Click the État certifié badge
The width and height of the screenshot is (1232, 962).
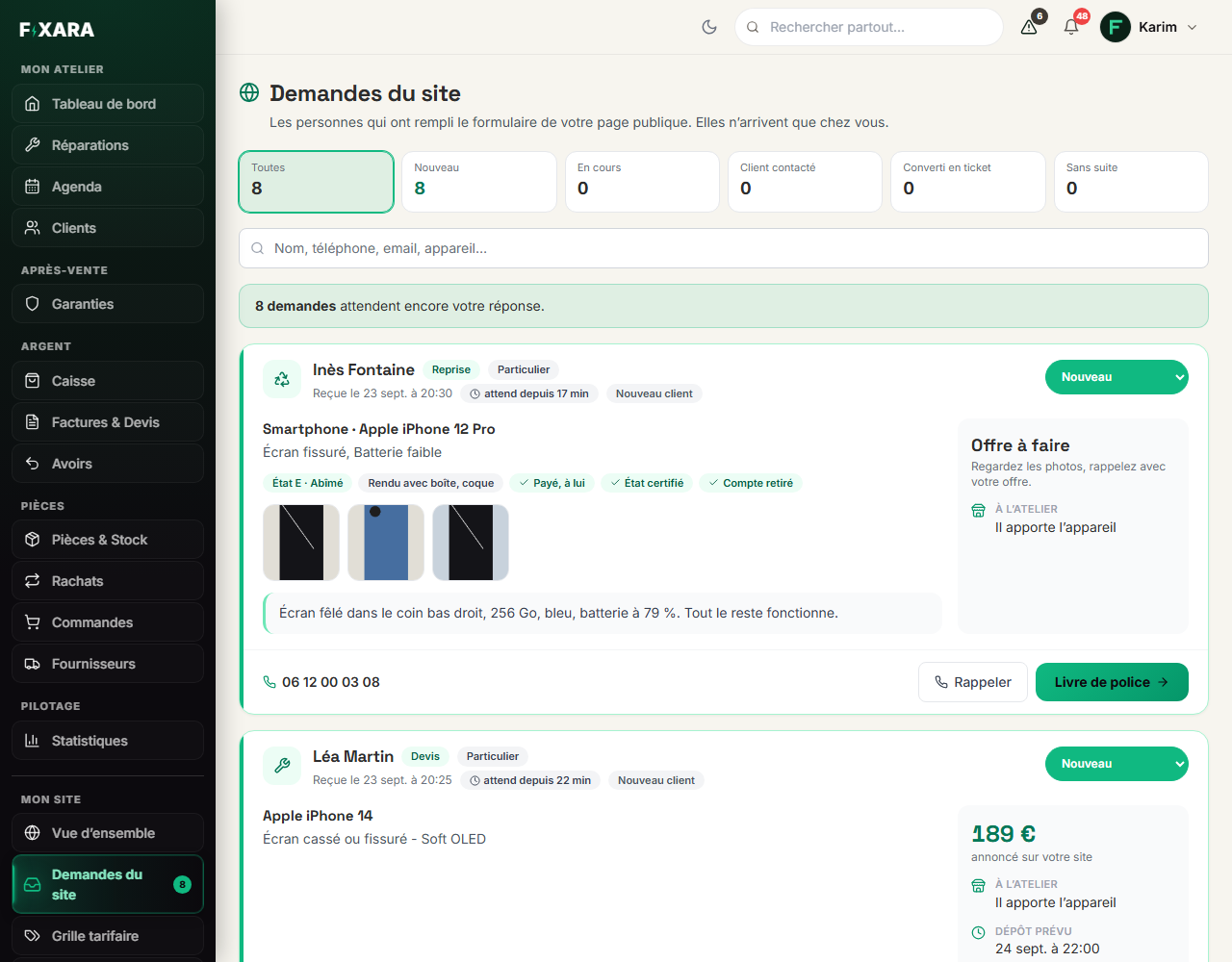pos(647,483)
